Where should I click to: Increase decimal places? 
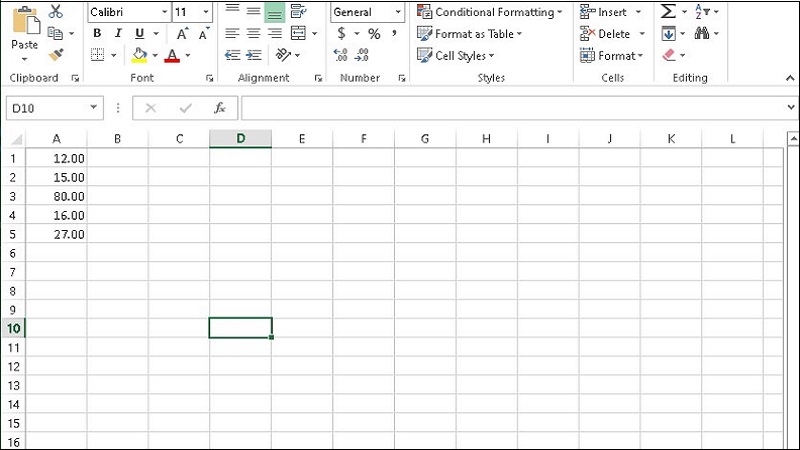click(x=340, y=55)
